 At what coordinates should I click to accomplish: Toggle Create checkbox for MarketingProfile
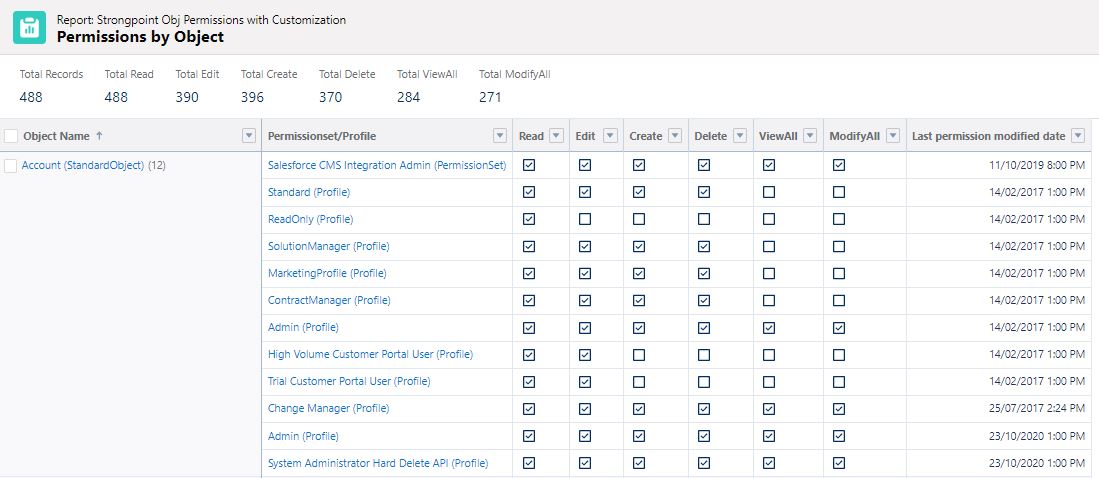(x=639, y=273)
